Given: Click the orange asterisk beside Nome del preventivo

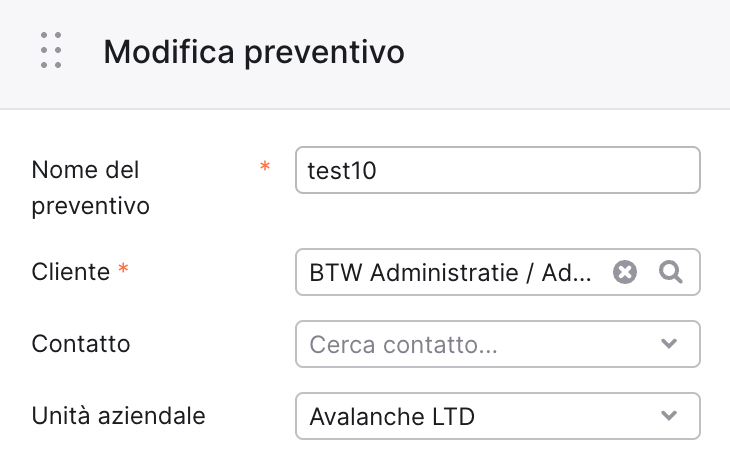Looking at the screenshot, I should click(x=265, y=167).
